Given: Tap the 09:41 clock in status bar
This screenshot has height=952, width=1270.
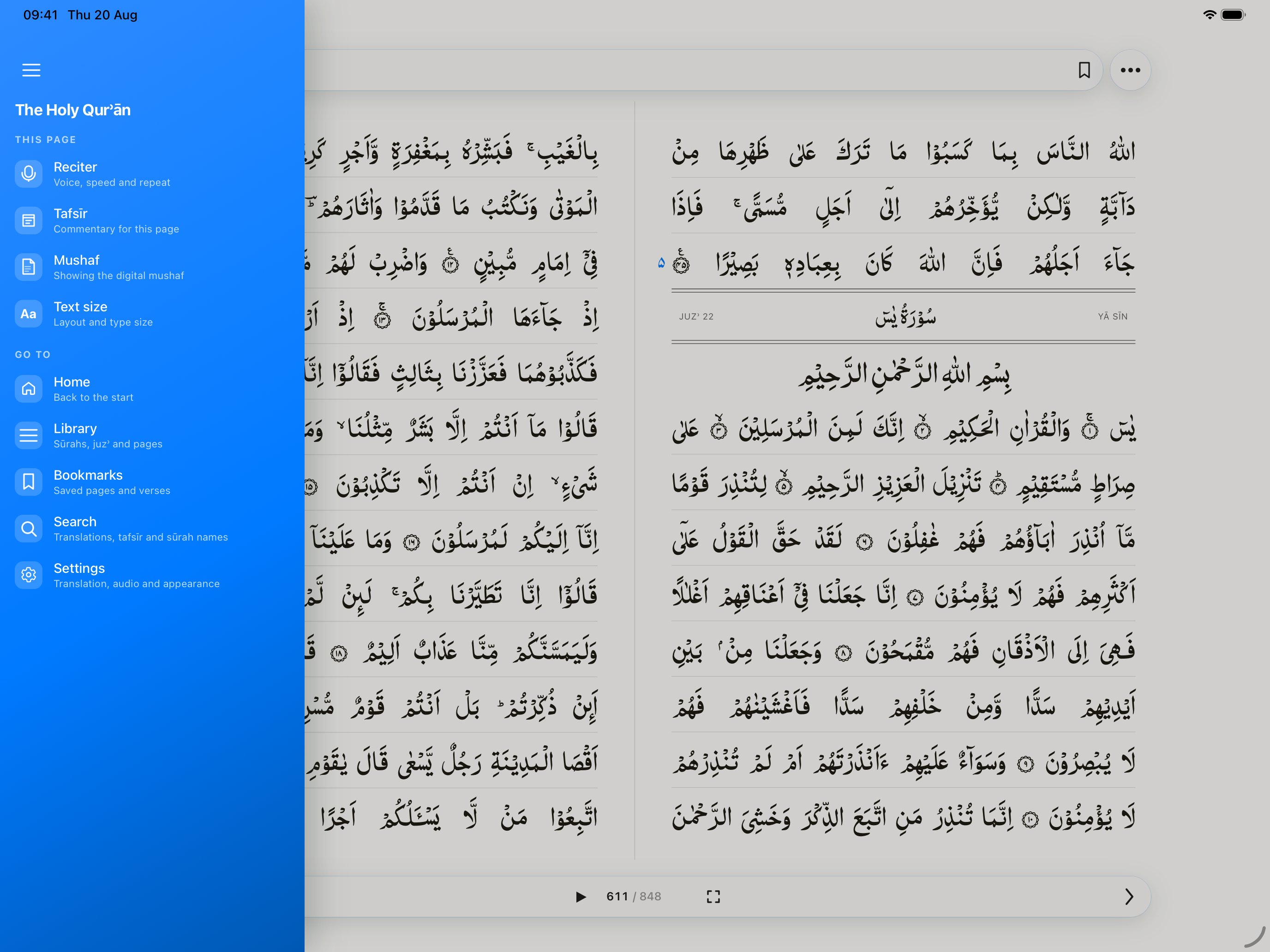Looking at the screenshot, I should (x=40, y=15).
